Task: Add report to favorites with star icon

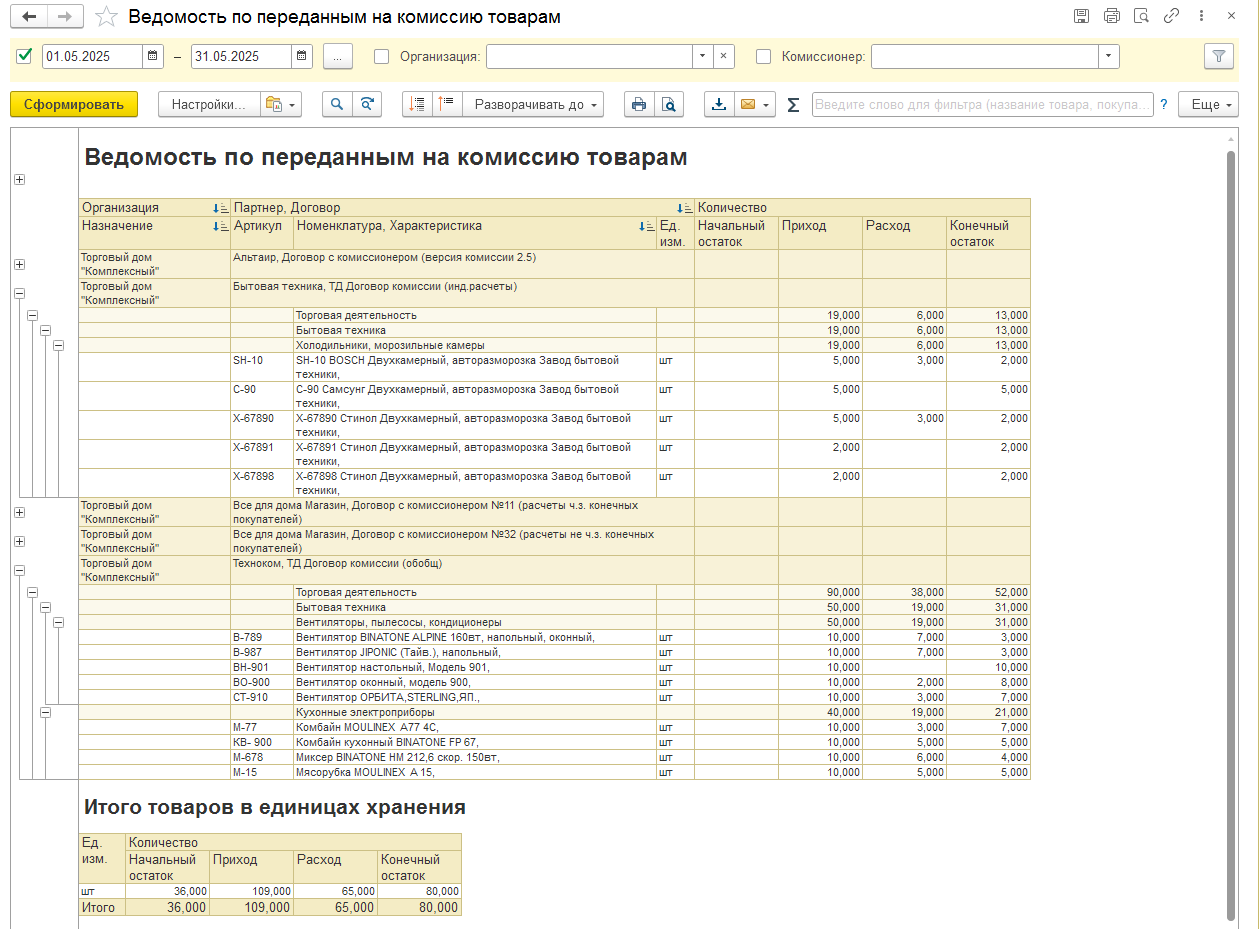Action: click(x=106, y=17)
